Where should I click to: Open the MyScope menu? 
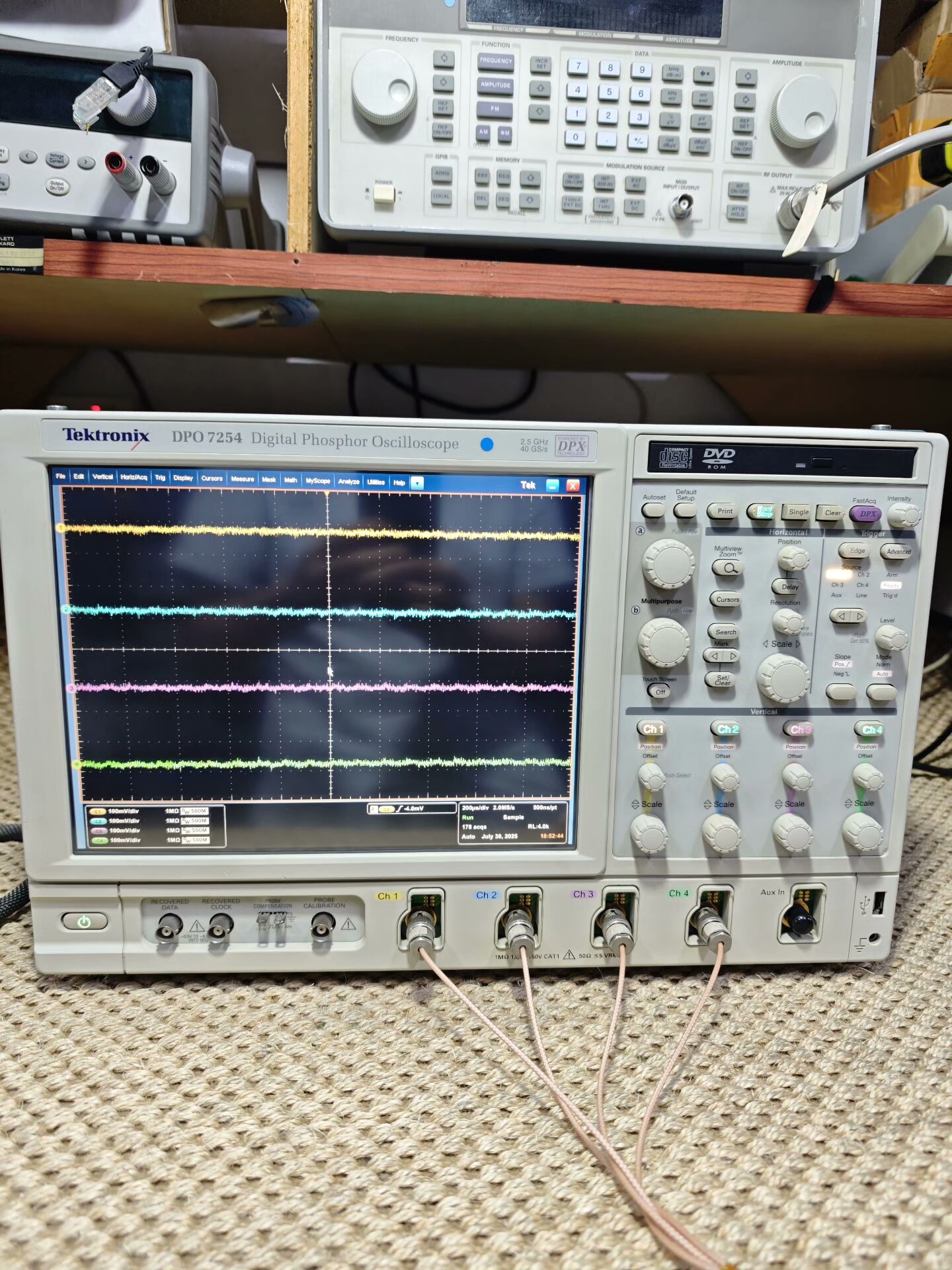tap(317, 481)
